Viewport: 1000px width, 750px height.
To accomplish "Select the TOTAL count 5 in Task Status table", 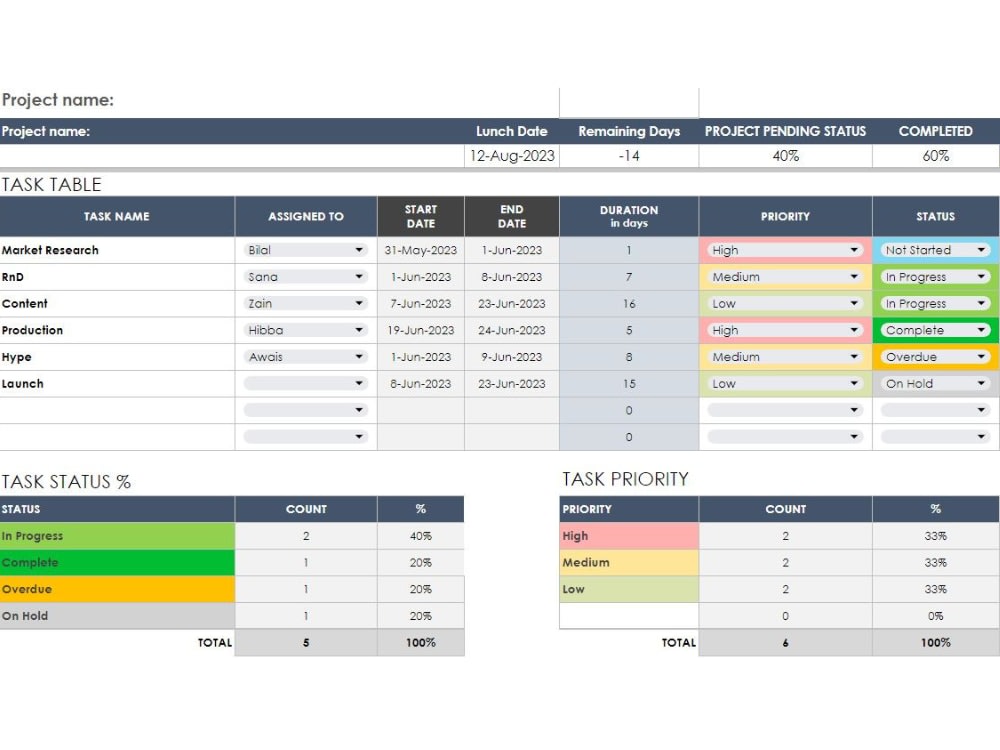I will coord(306,642).
